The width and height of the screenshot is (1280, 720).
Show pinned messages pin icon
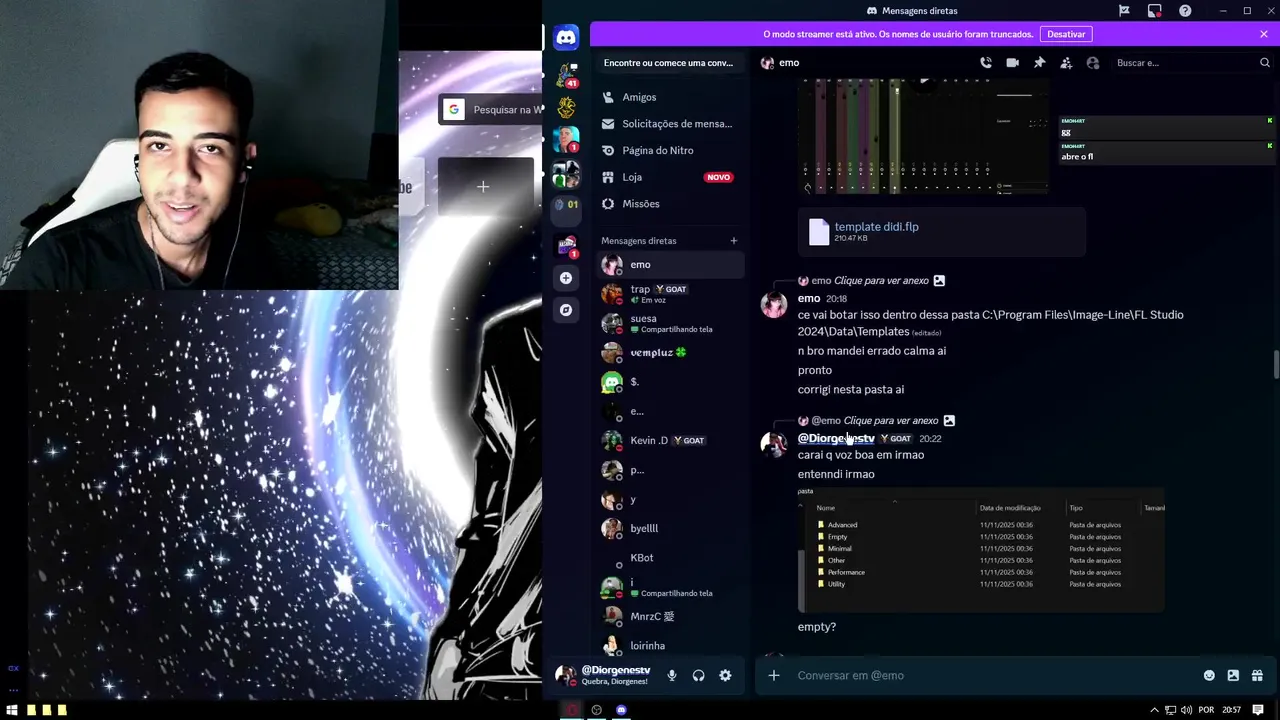[1039, 62]
